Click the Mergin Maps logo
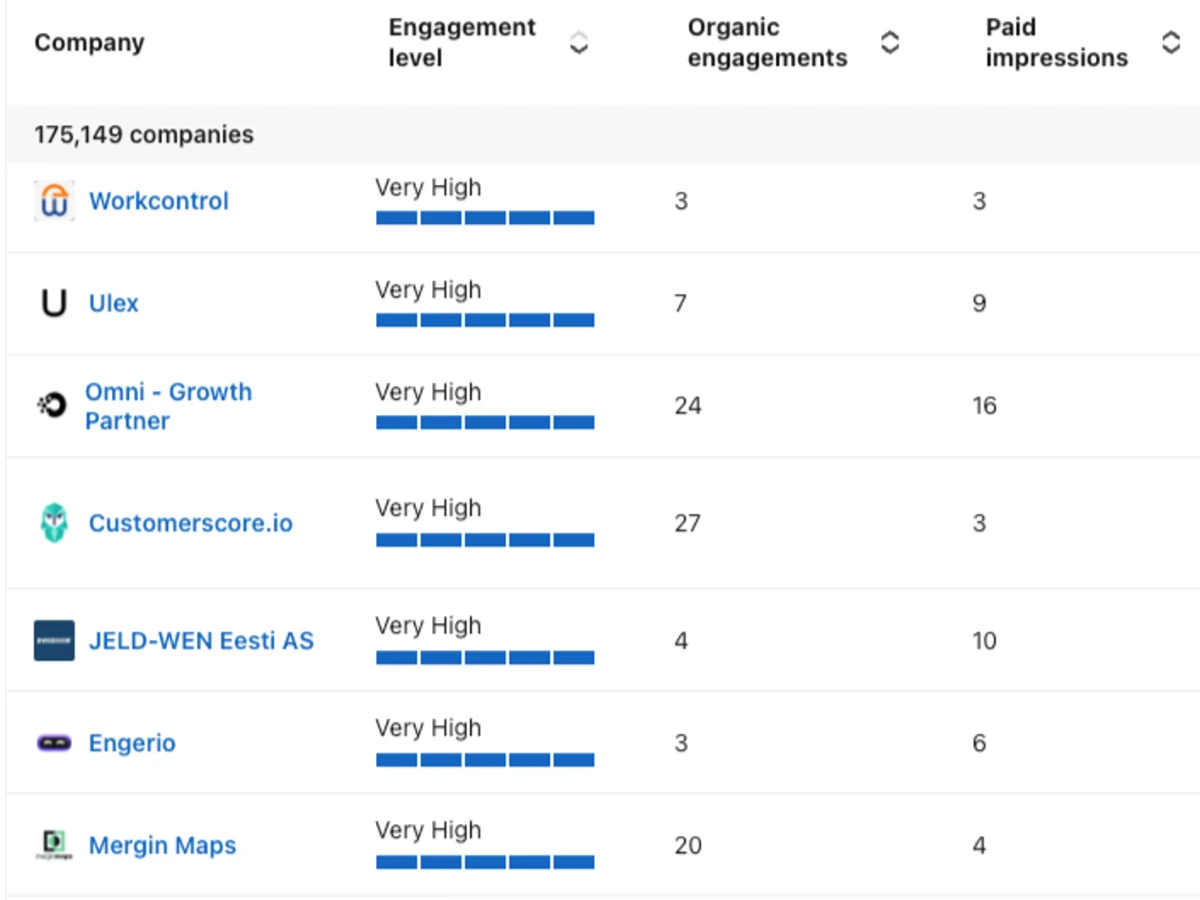The width and height of the screenshot is (1200, 900). (x=54, y=845)
